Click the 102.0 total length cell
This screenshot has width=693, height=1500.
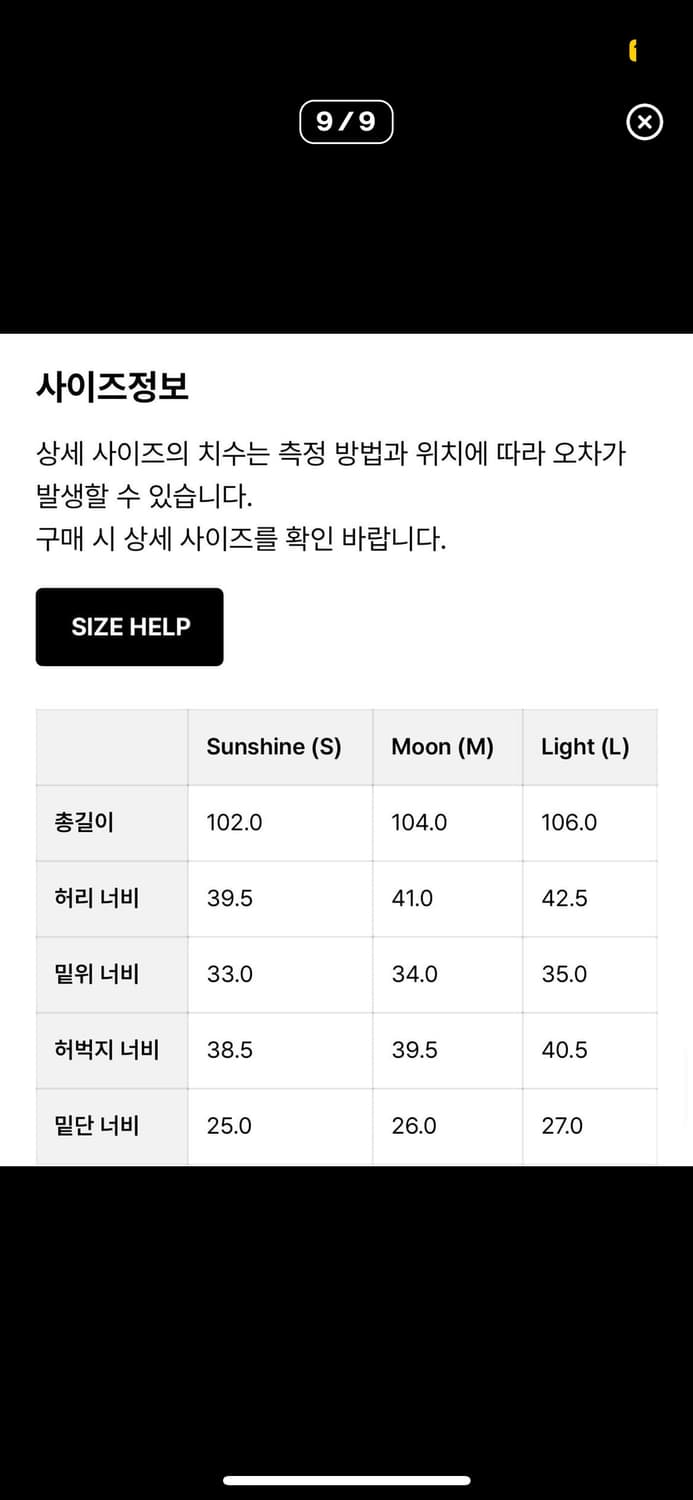coord(235,822)
